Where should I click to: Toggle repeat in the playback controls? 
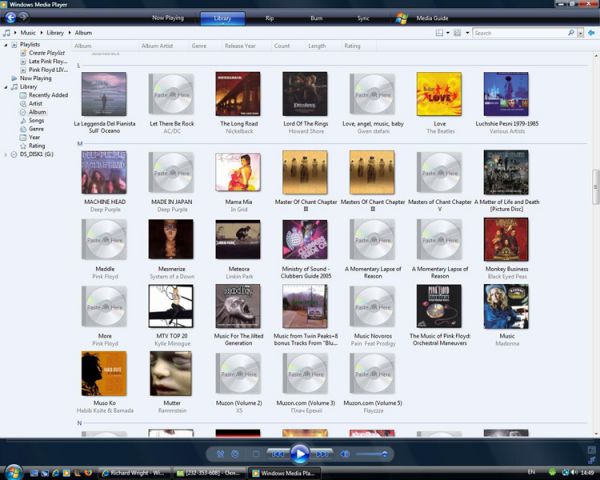coord(235,454)
